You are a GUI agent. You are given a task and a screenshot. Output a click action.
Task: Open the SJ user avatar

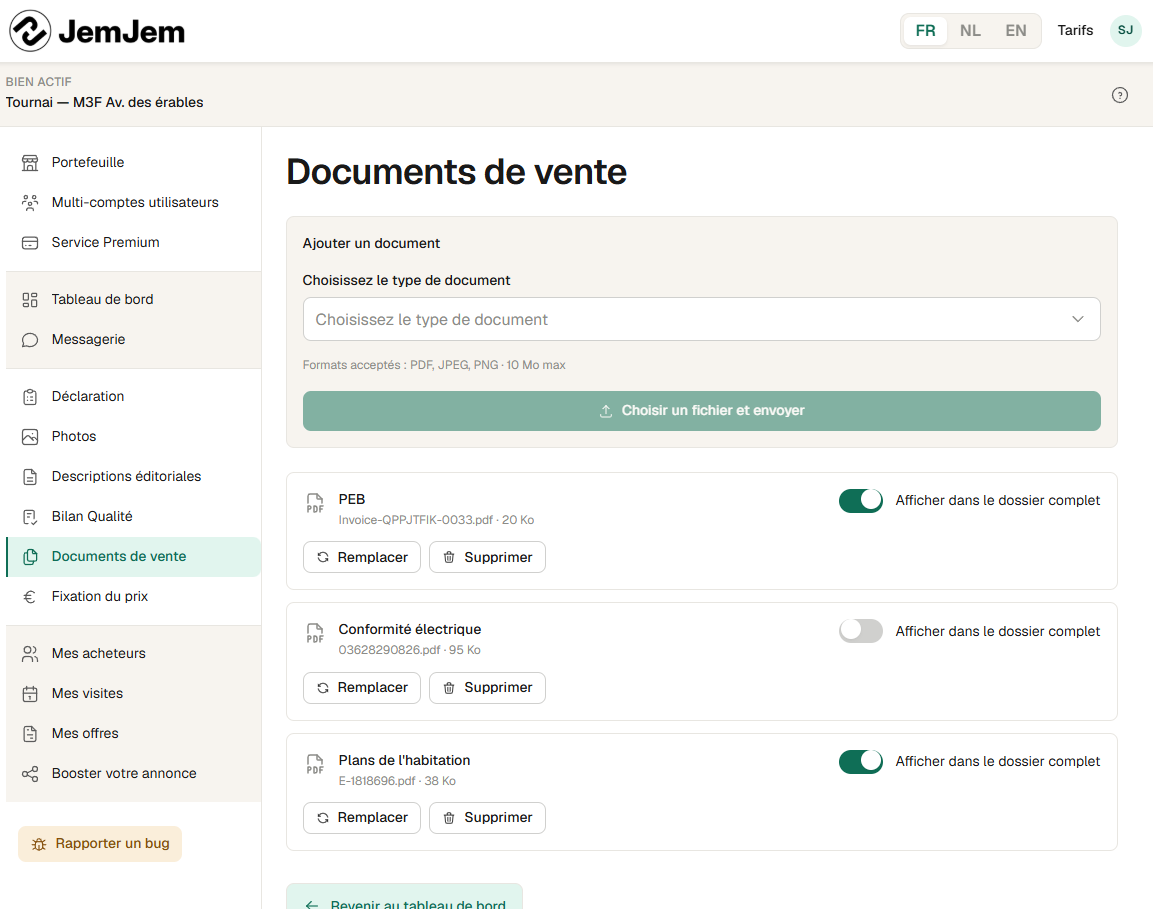click(1125, 31)
